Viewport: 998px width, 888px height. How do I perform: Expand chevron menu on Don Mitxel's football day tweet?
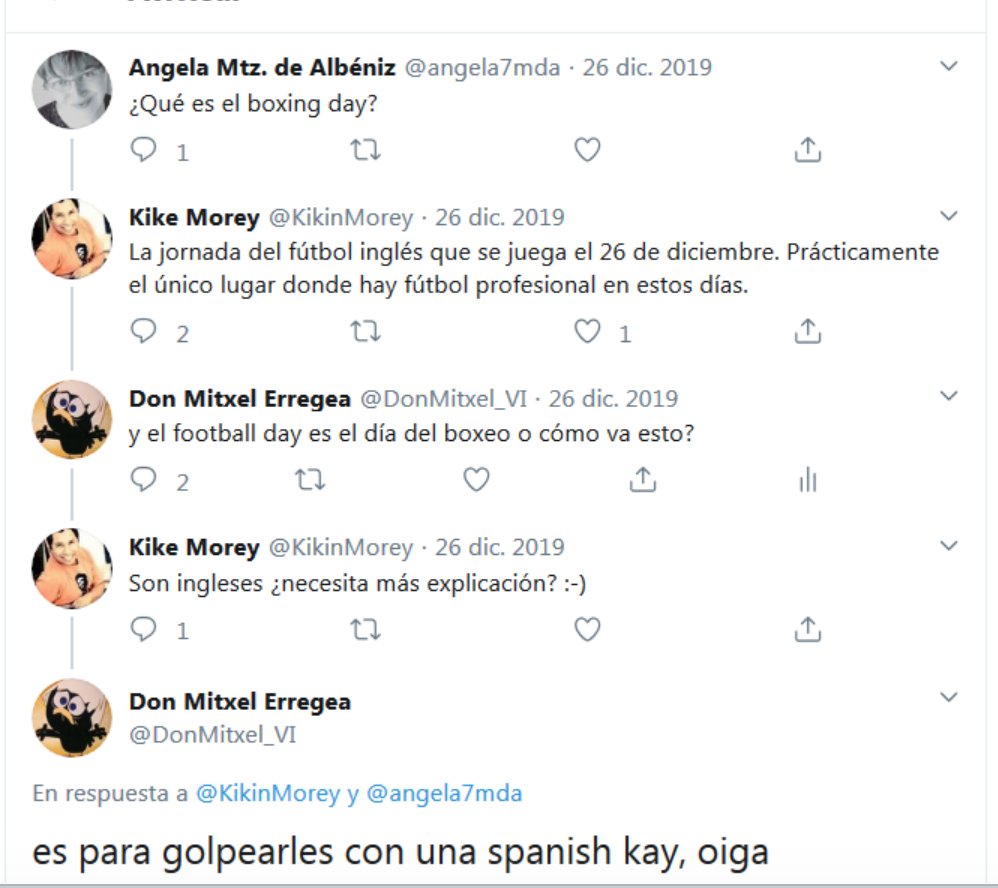(949, 396)
